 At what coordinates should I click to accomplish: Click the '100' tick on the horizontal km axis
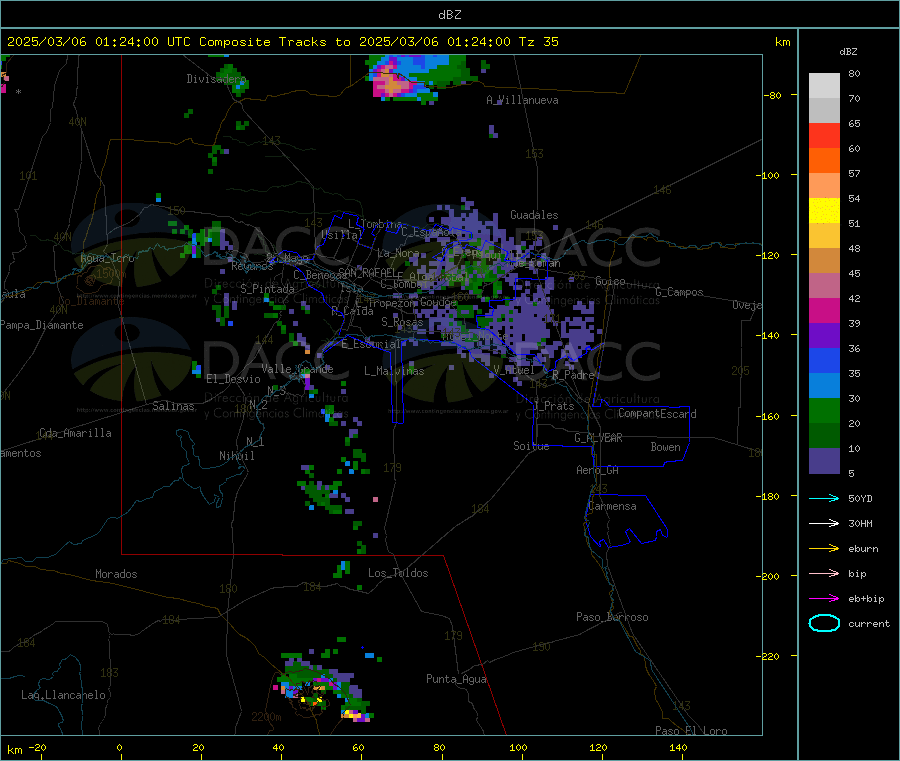[518, 747]
